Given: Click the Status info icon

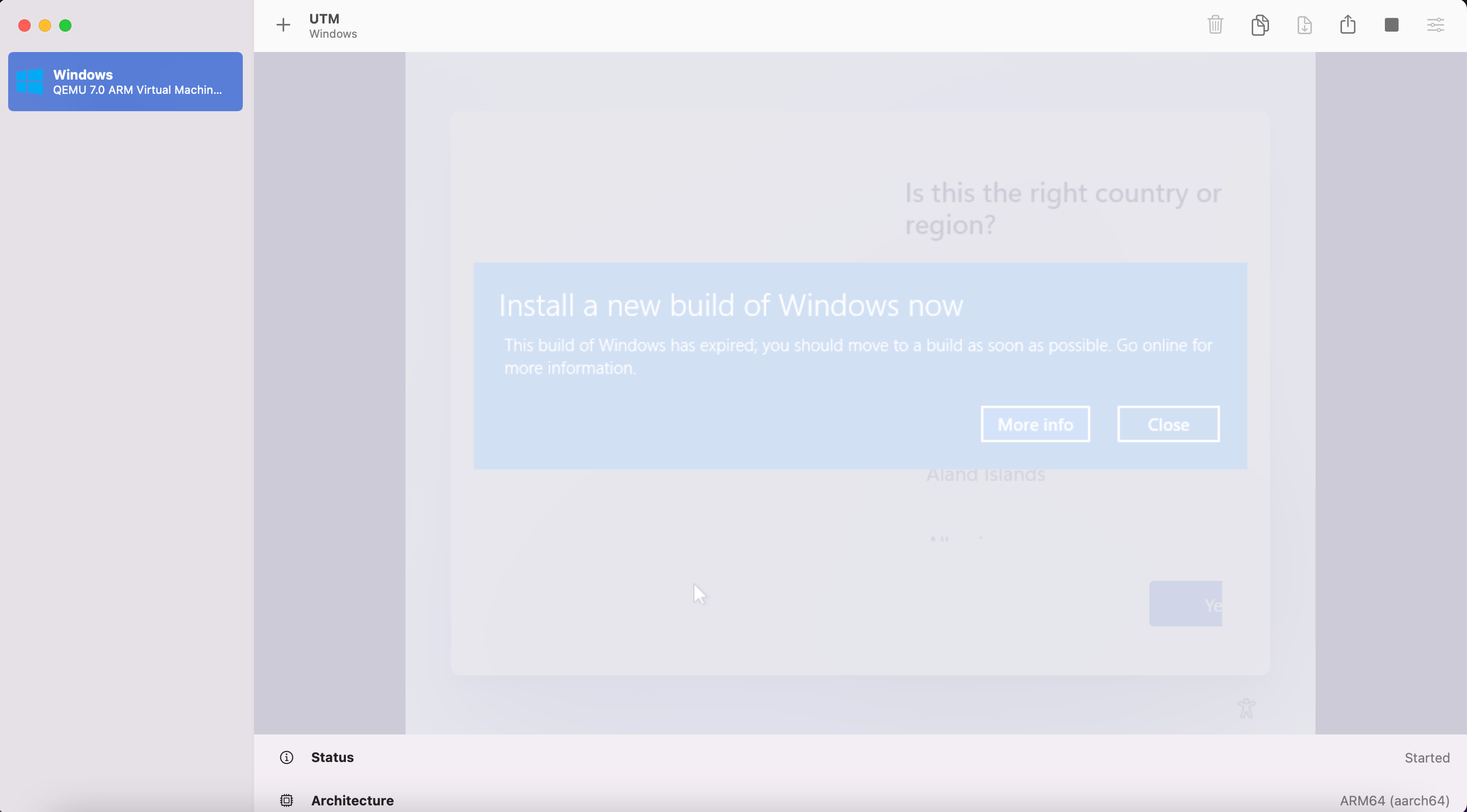Looking at the screenshot, I should tap(287, 757).
